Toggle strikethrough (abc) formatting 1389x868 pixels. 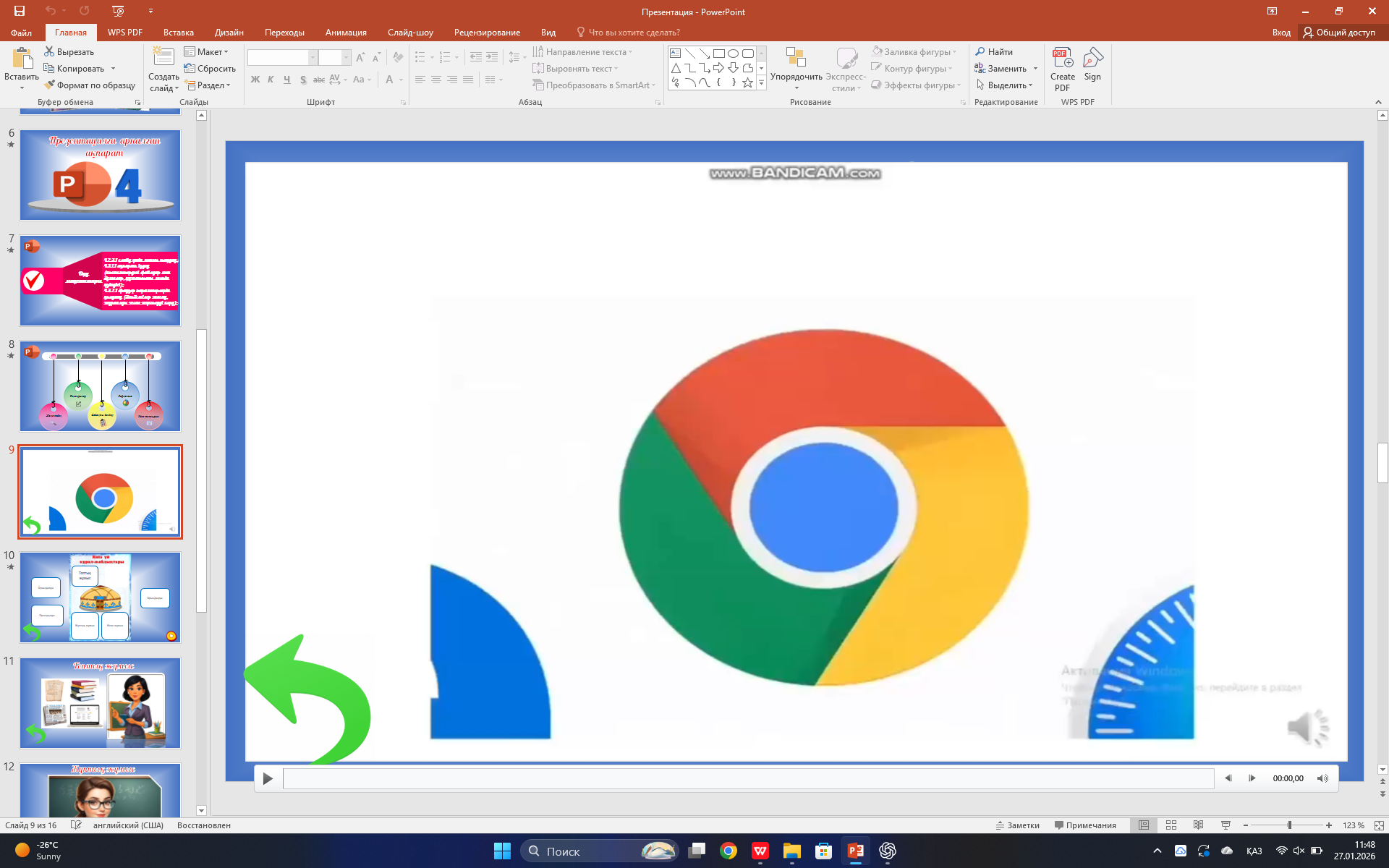click(x=319, y=80)
